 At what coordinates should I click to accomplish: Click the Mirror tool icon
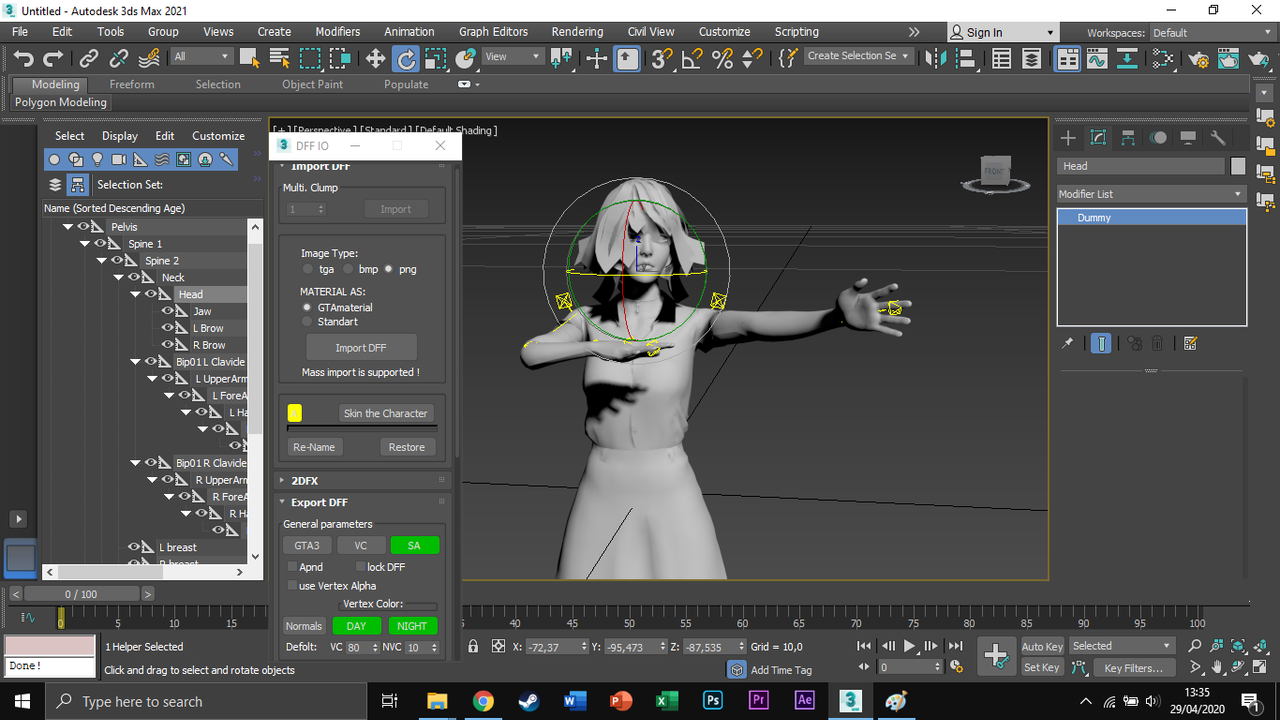[936, 59]
